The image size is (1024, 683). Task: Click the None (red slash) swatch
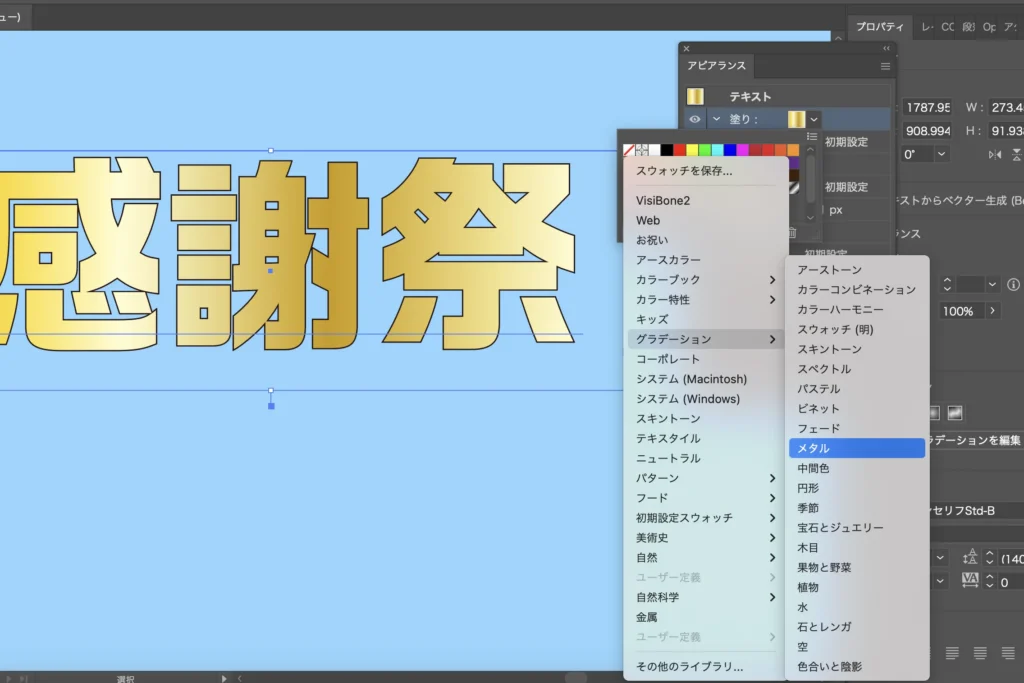pyautogui.click(x=629, y=150)
